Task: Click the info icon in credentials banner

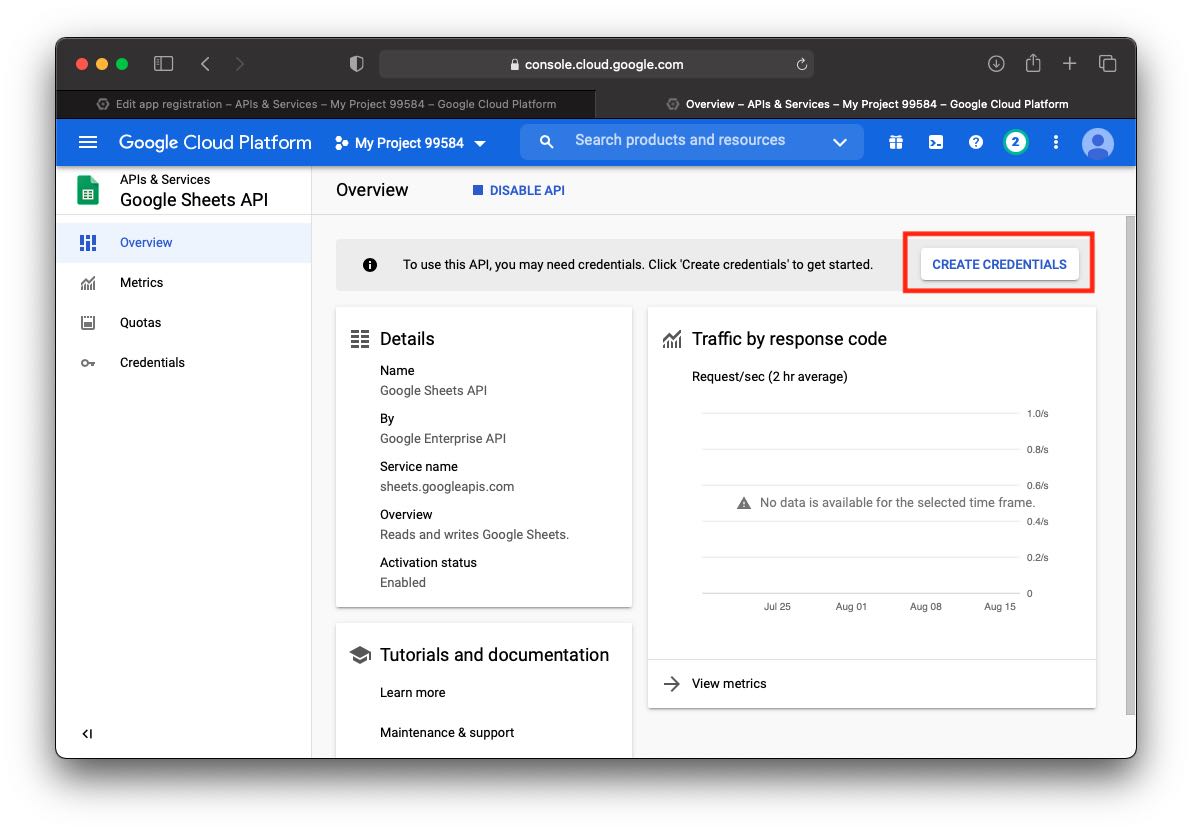Action: point(369,265)
